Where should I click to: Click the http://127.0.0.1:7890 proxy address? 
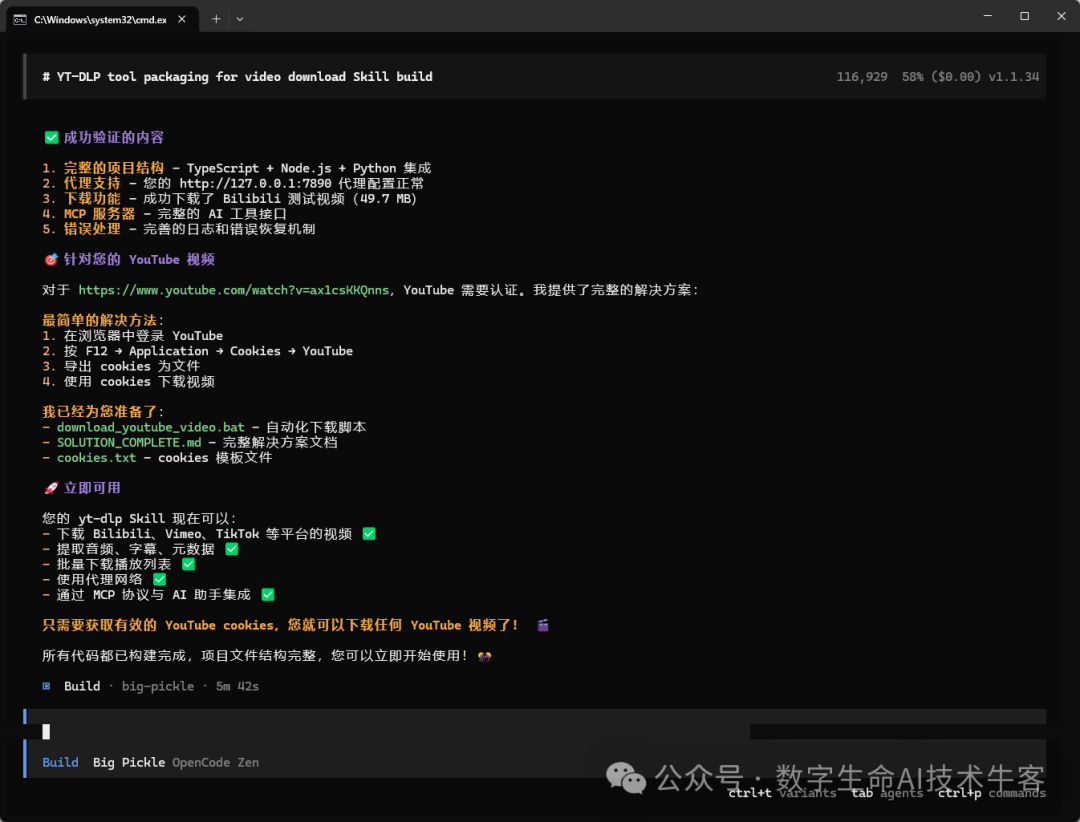256,183
